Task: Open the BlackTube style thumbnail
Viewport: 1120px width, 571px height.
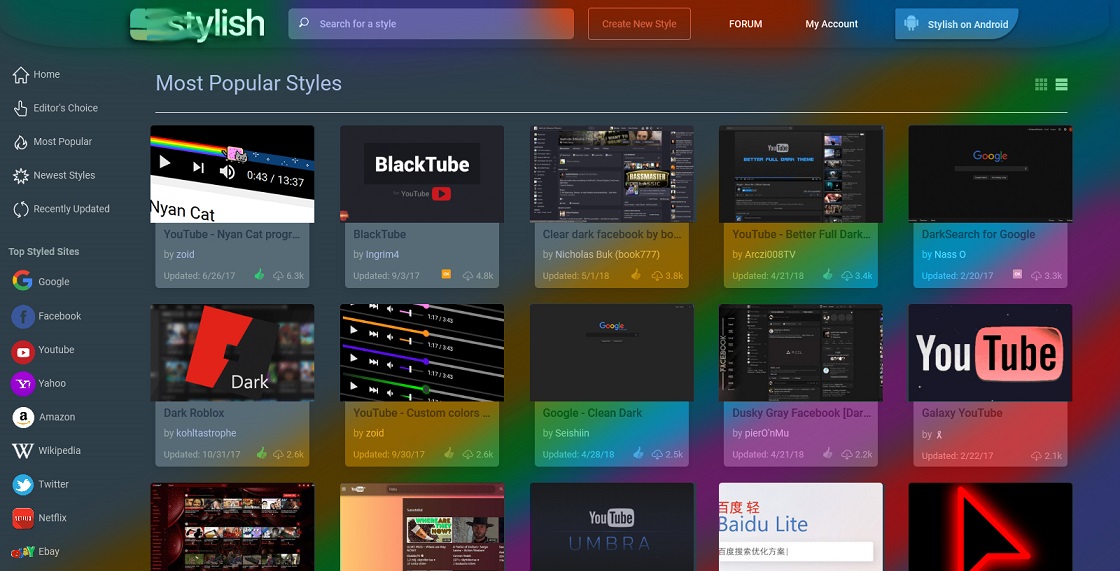Action: coord(421,174)
